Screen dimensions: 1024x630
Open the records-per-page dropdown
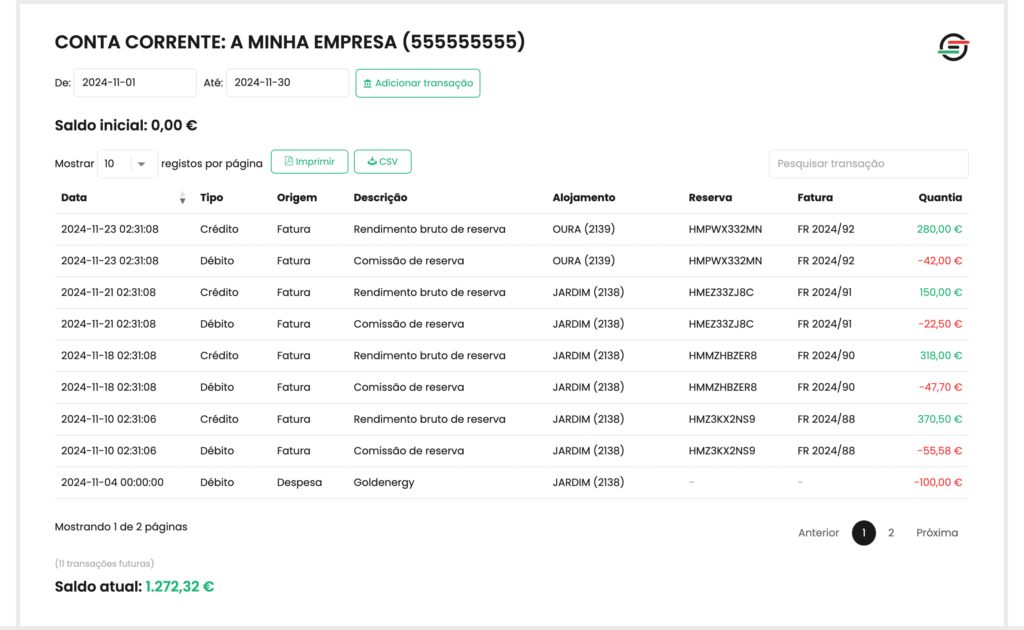pos(127,163)
